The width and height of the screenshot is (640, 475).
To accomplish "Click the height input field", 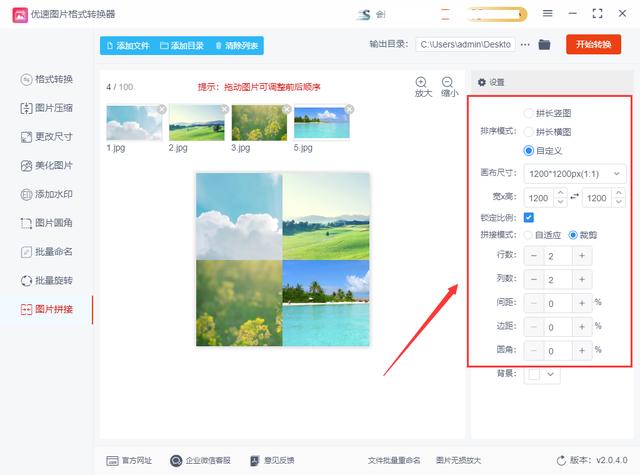I will click(597, 198).
